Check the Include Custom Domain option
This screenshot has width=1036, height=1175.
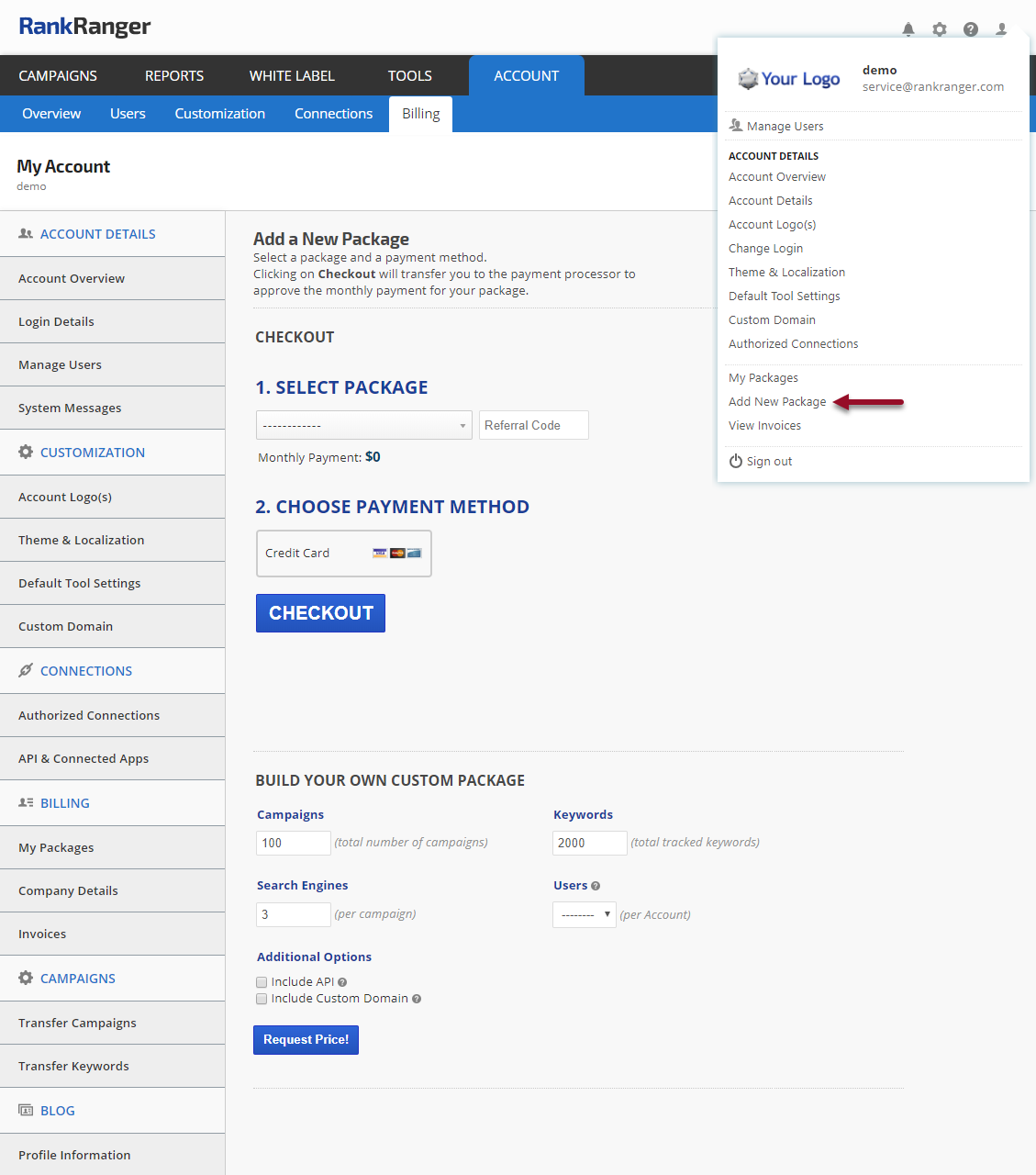tap(262, 999)
